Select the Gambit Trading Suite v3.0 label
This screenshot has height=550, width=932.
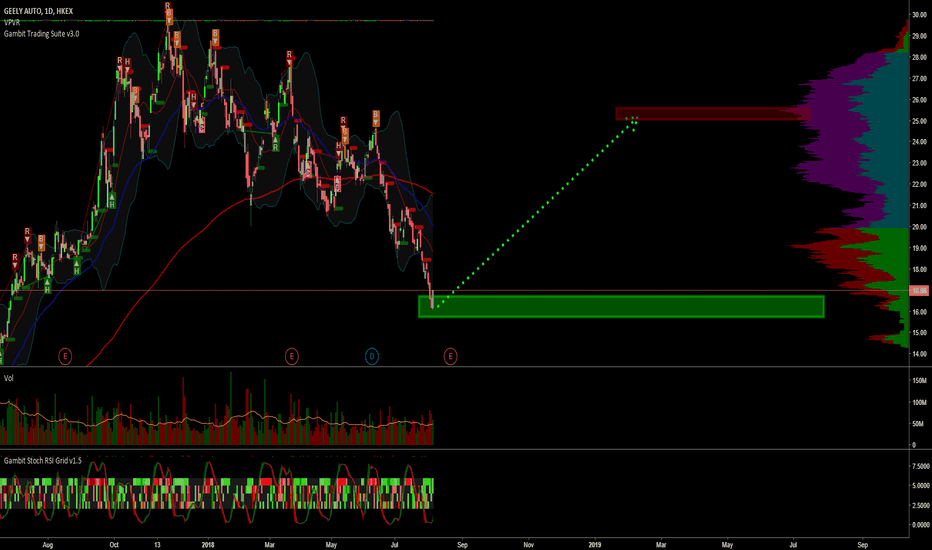pos(42,34)
